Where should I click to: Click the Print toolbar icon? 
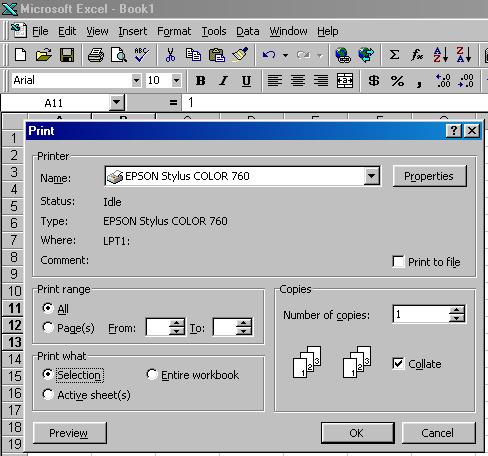[96, 55]
